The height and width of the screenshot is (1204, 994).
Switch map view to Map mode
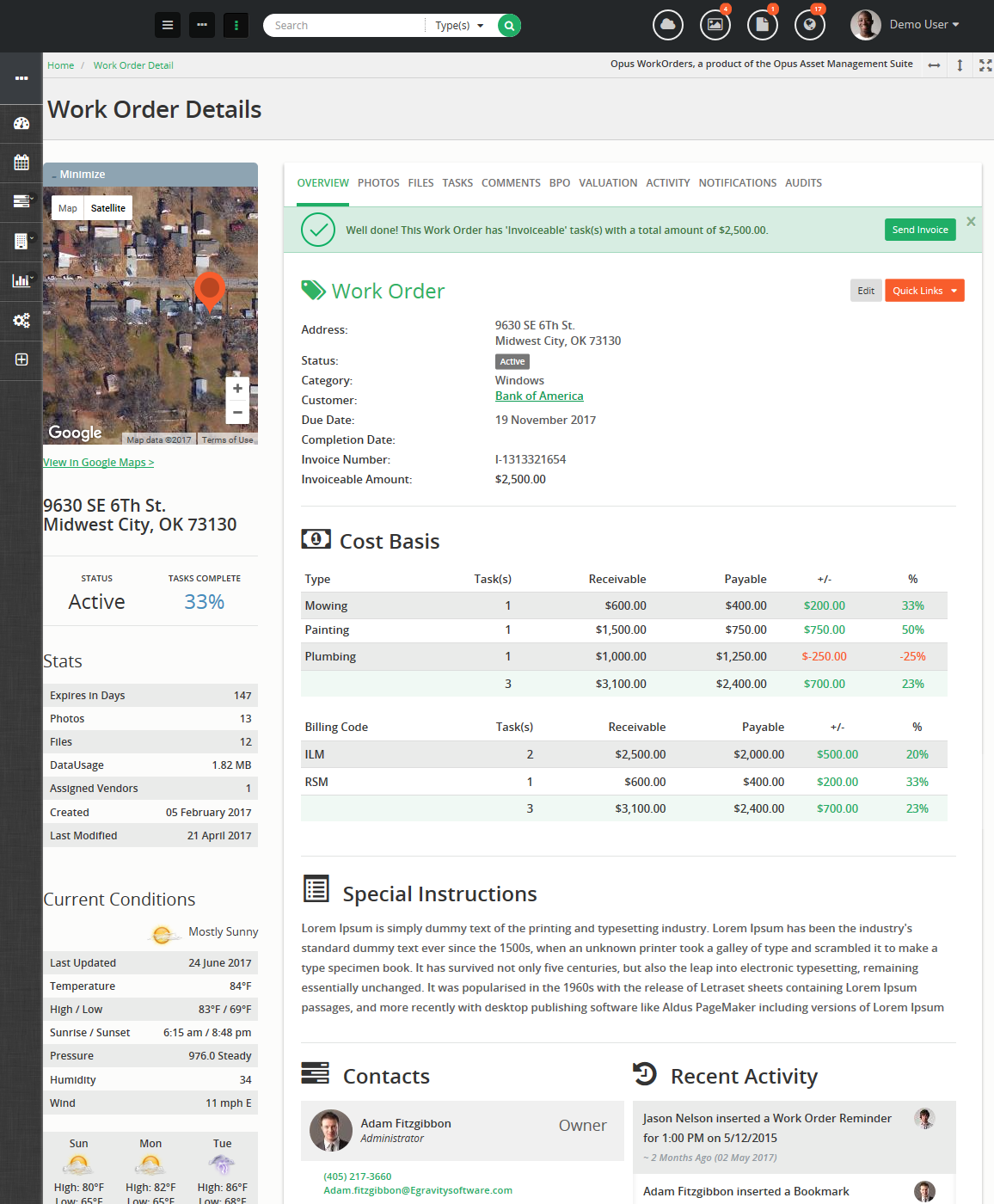(68, 208)
